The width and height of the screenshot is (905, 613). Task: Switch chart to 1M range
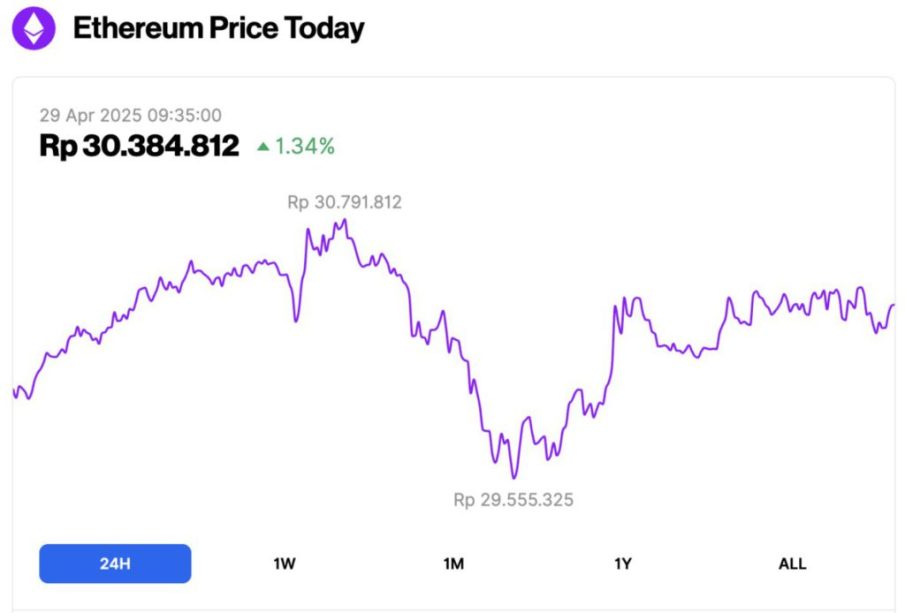pos(453,563)
